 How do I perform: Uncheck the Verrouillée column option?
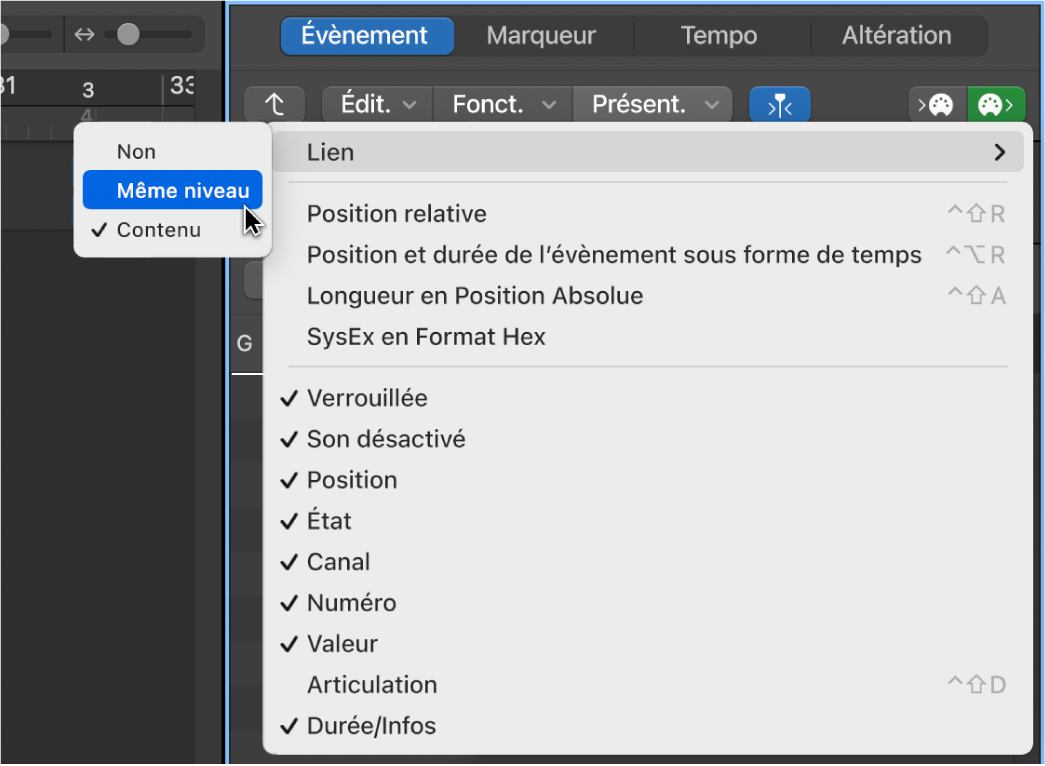point(367,398)
